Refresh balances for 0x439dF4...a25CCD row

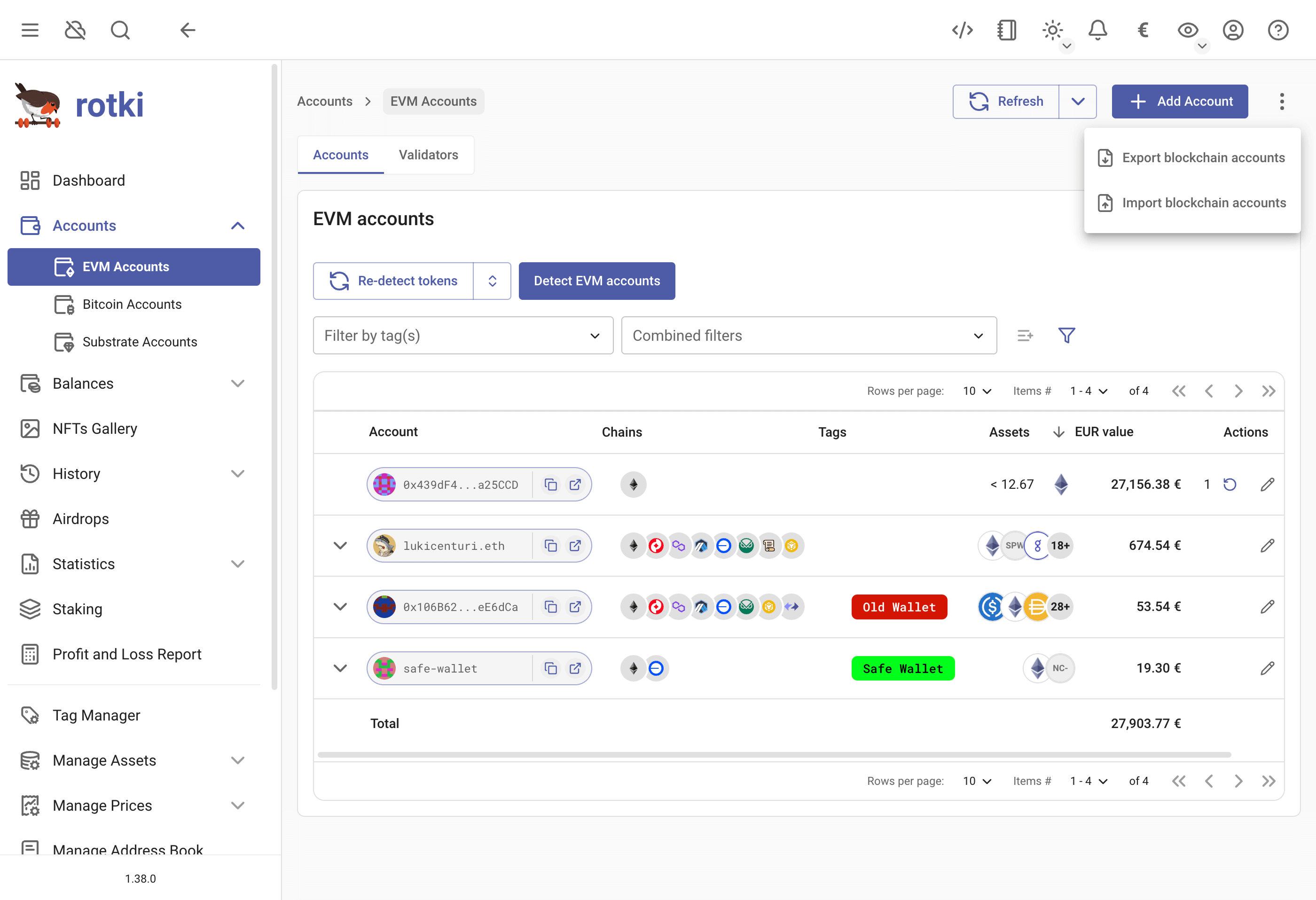(1230, 484)
